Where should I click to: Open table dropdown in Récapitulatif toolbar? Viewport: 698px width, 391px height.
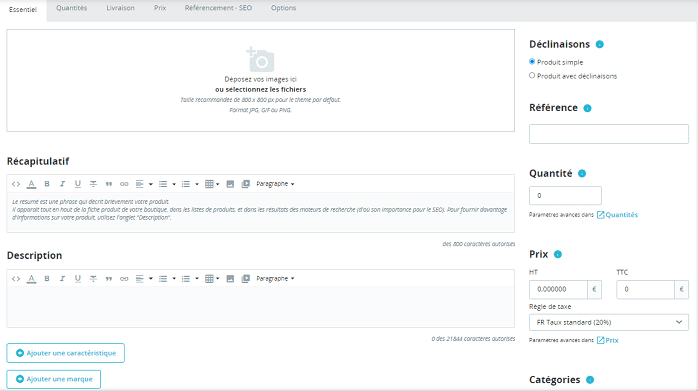[x=212, y=184]
